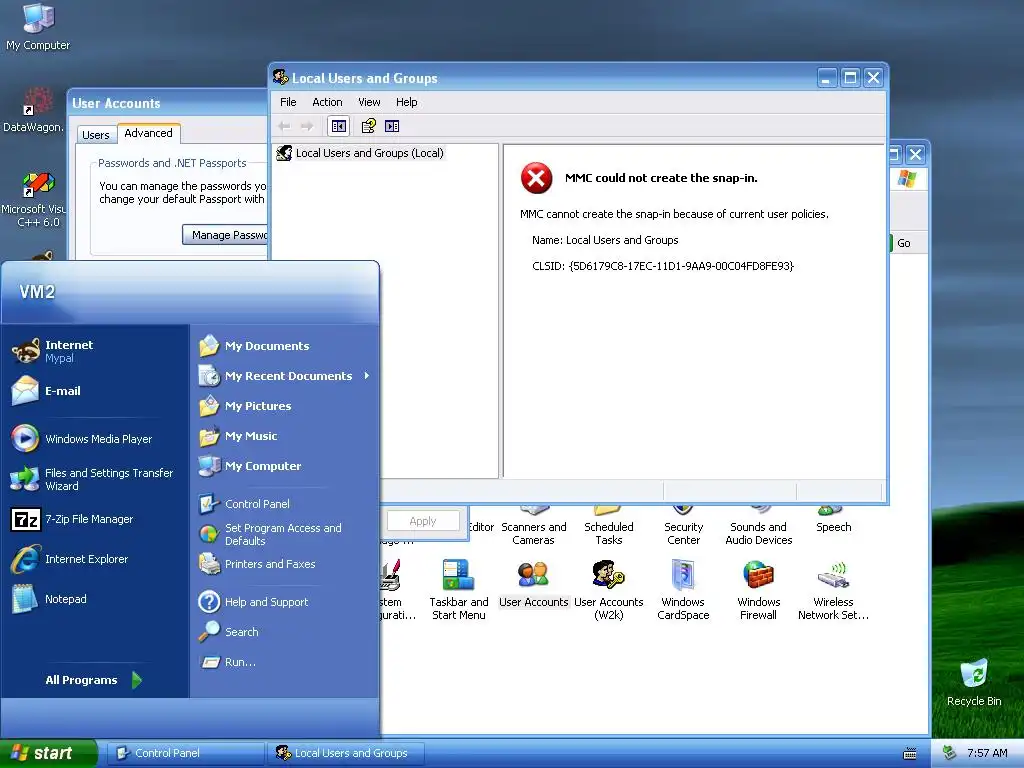The height and width of the screenshot is (768, 1024).
Task: Open Speech applet
Action: pos(833,520)
